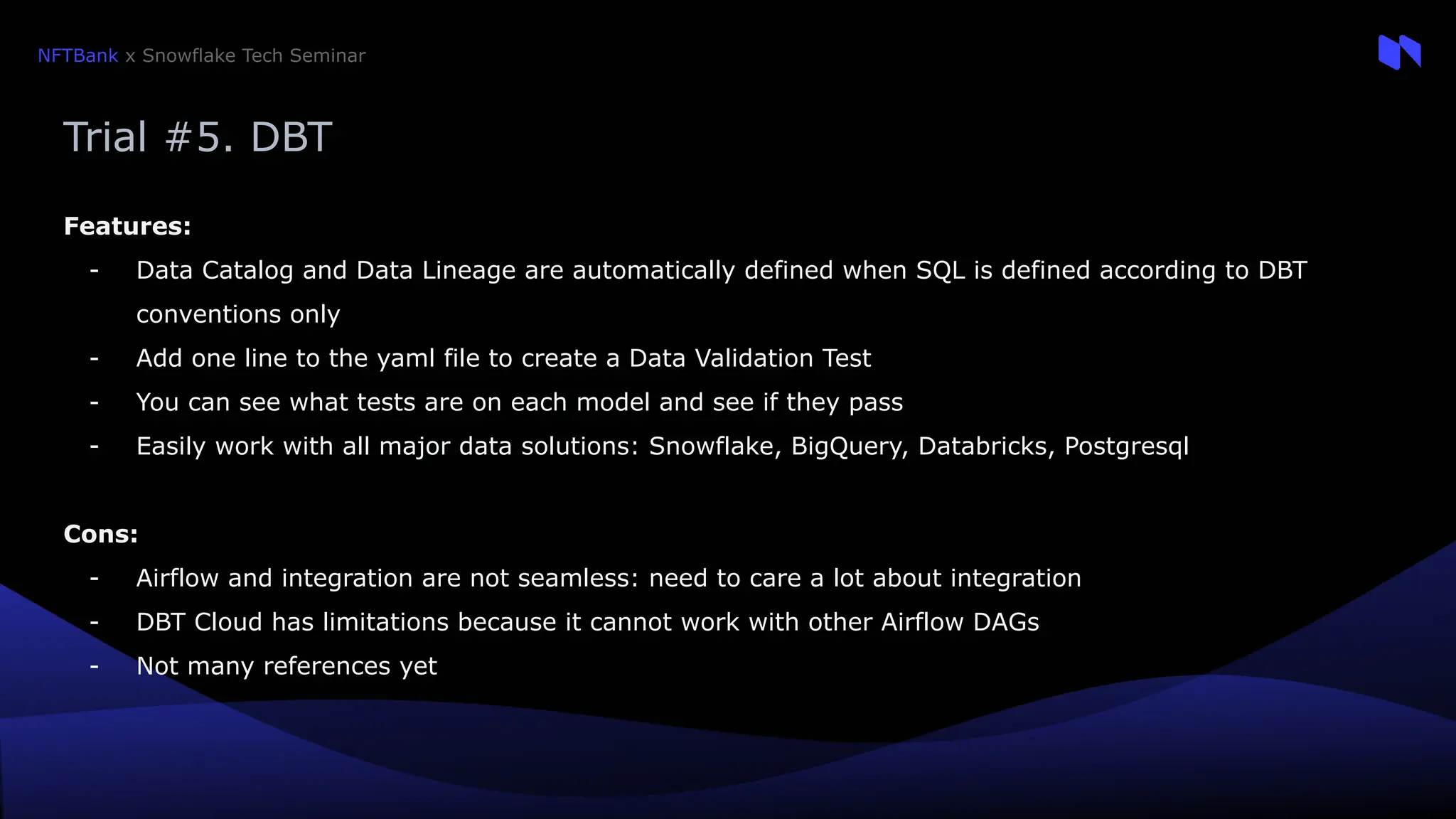Click the 'conventions only' continuation line
This screenshot has height=819, width=1456.
click(238, 314)
